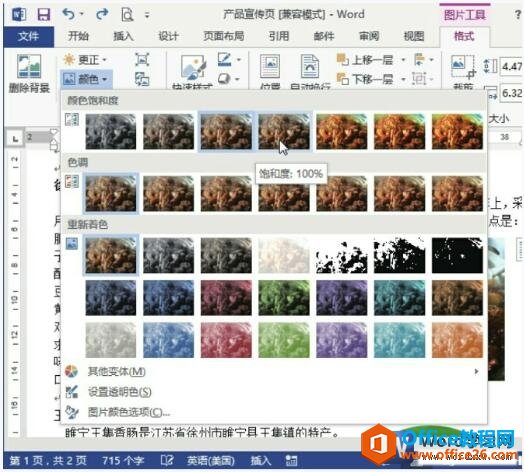This screenshot has width=524, height=472.
Task: Click the Save icon in the quick access toolbar
Action: 44,15
